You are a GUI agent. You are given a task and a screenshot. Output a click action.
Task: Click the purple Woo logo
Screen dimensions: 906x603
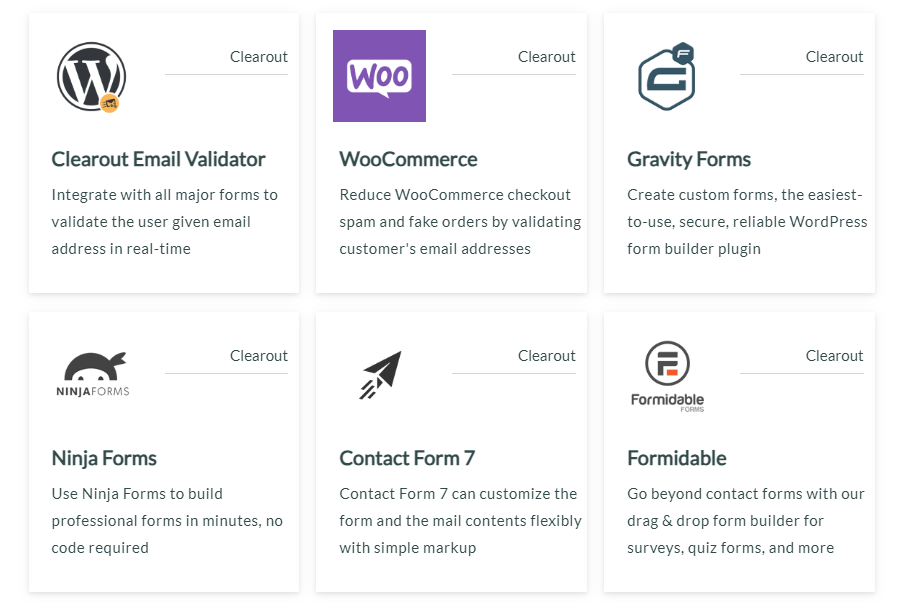point(380,76)
